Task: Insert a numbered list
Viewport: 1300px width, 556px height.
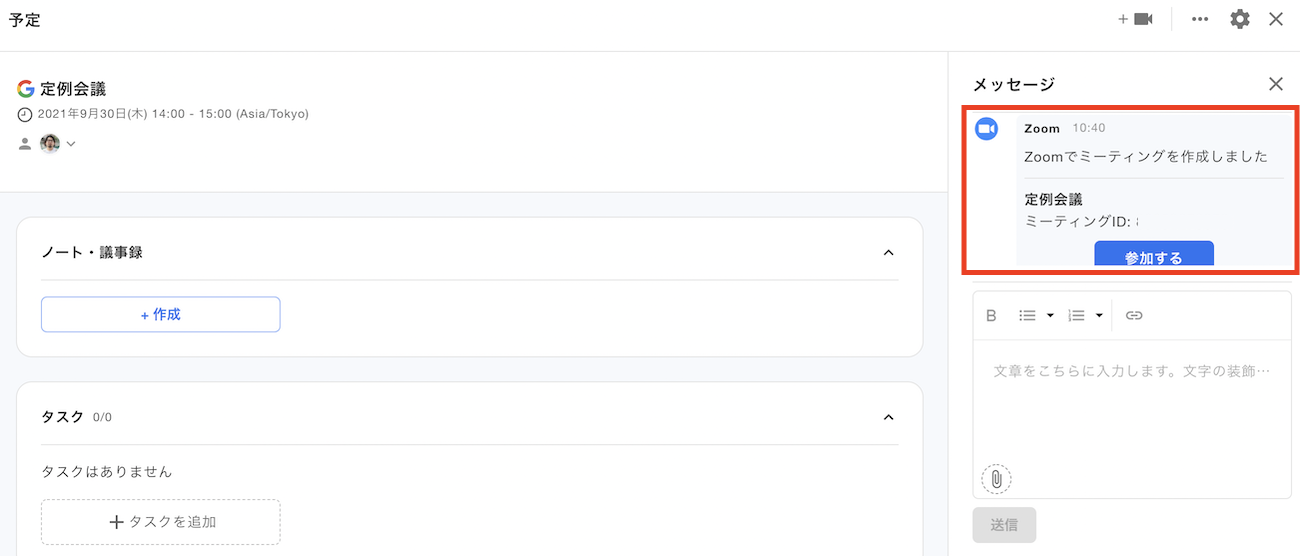Action: tap(1076, 315)
